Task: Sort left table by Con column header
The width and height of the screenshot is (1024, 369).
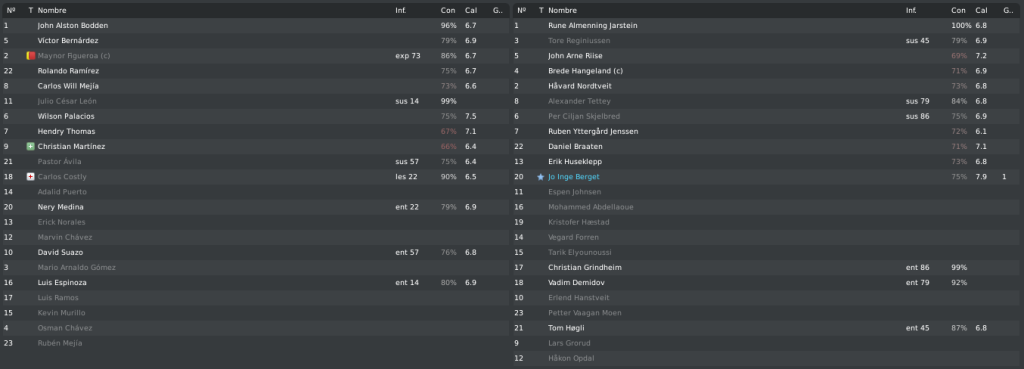Action: coord(448,10)
